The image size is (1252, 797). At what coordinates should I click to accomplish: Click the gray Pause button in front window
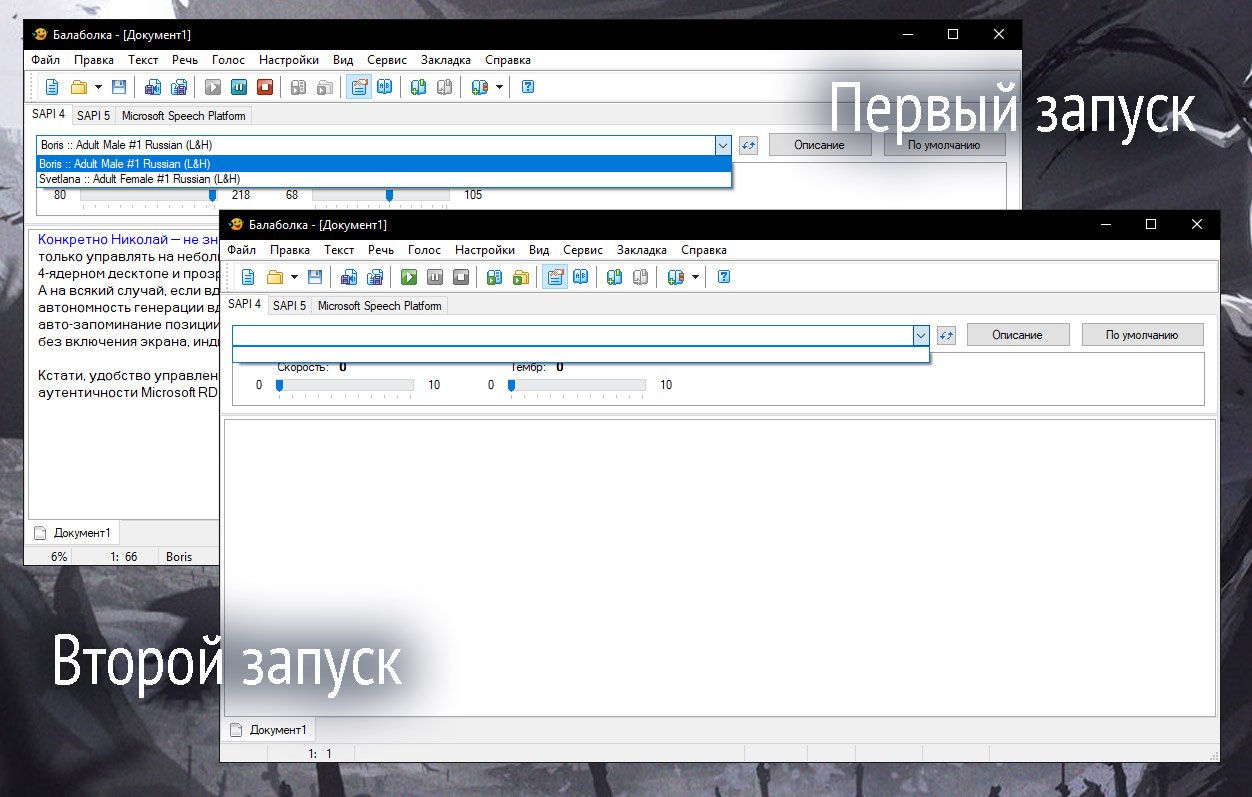435,277
